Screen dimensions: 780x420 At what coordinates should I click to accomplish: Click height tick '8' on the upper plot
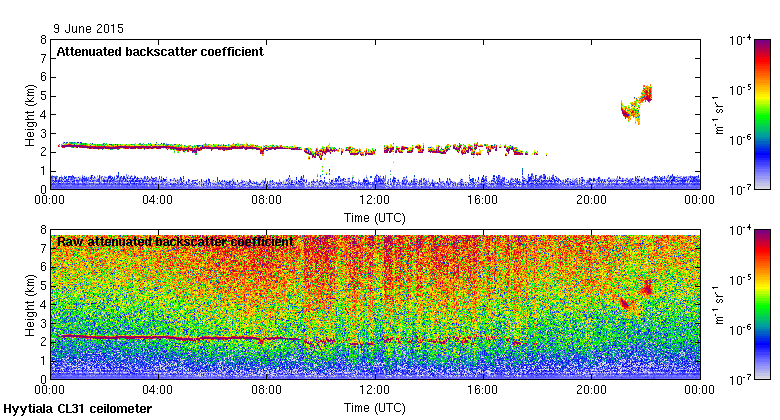click(44, 40)
